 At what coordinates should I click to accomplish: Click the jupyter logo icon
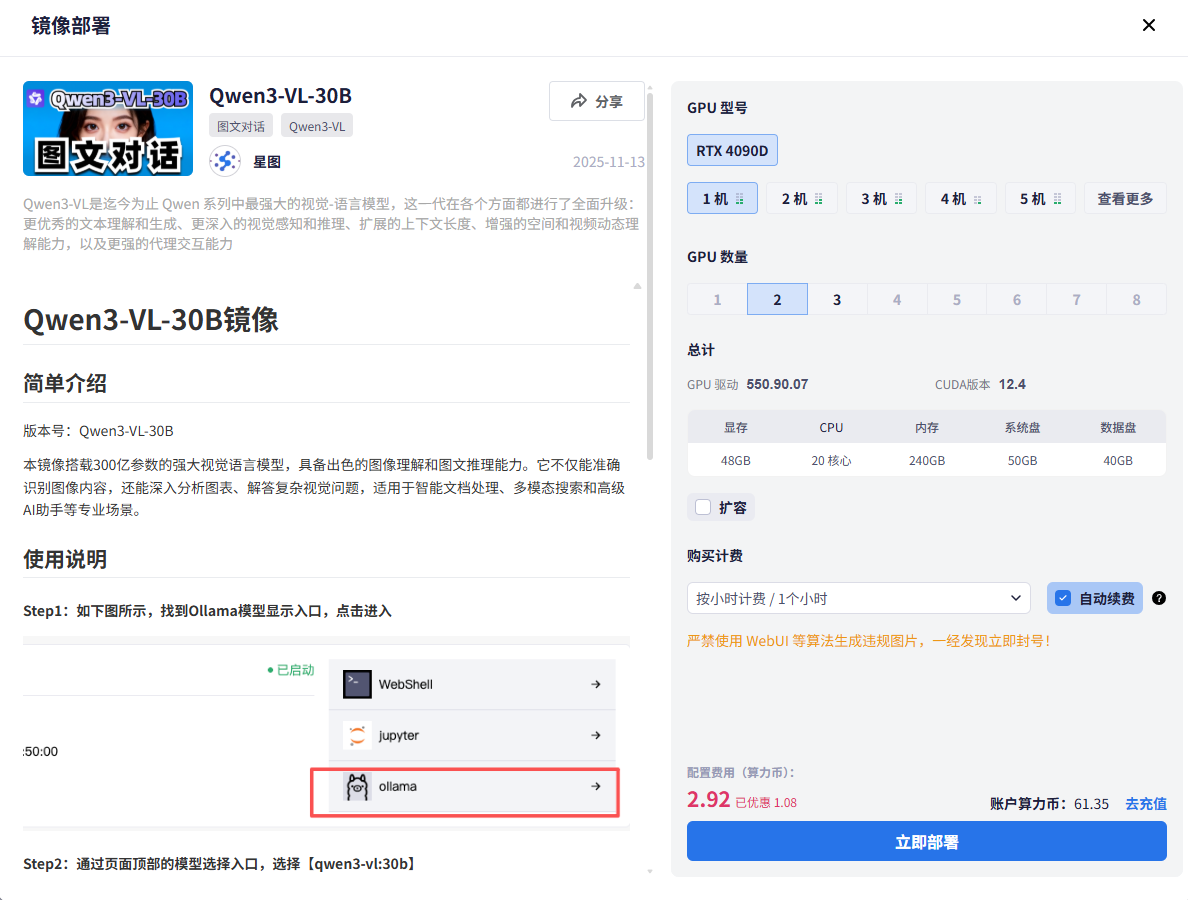[357, 735]
